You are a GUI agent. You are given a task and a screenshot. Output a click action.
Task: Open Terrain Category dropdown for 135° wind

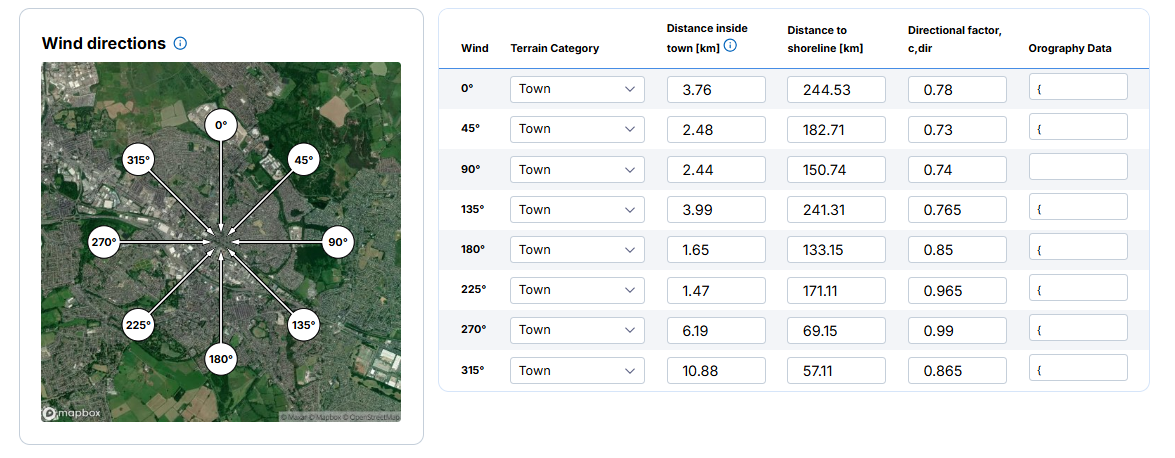click(x=577, y=209)
